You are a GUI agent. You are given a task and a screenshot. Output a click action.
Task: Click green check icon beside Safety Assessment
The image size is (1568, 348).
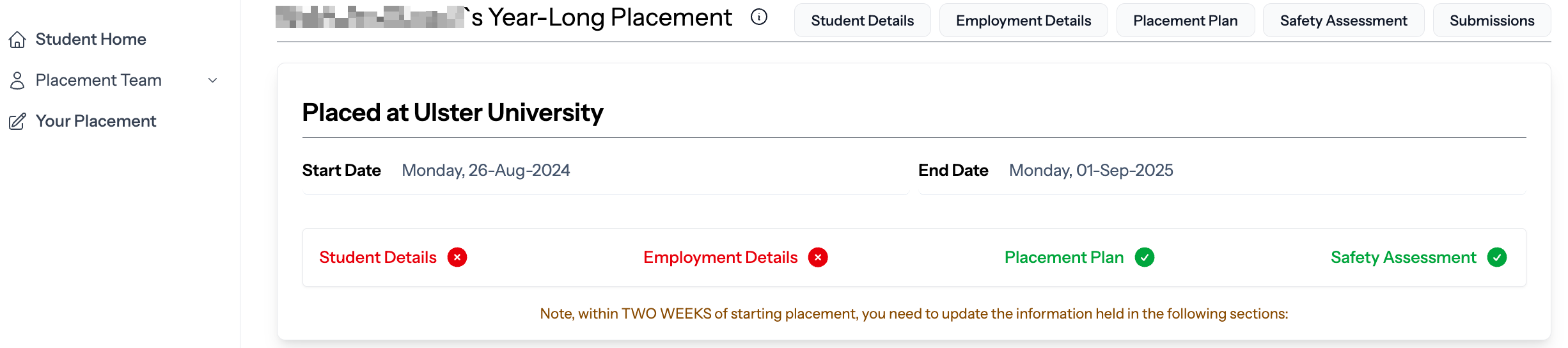pos(1497,257)
